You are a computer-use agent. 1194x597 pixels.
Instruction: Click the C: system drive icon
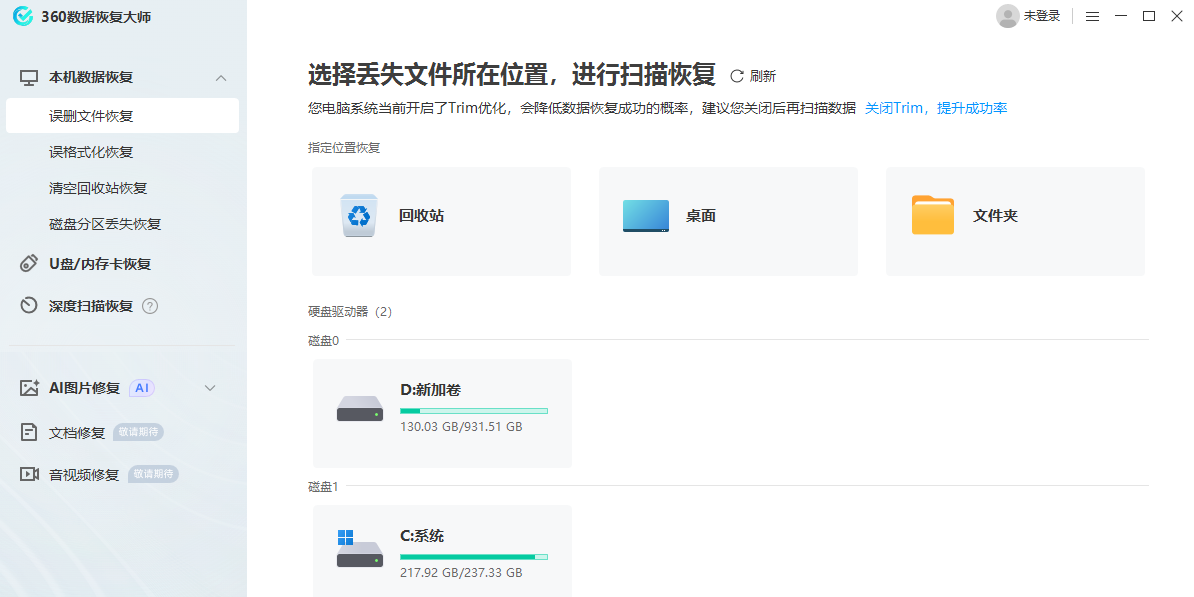click(360, 549)
